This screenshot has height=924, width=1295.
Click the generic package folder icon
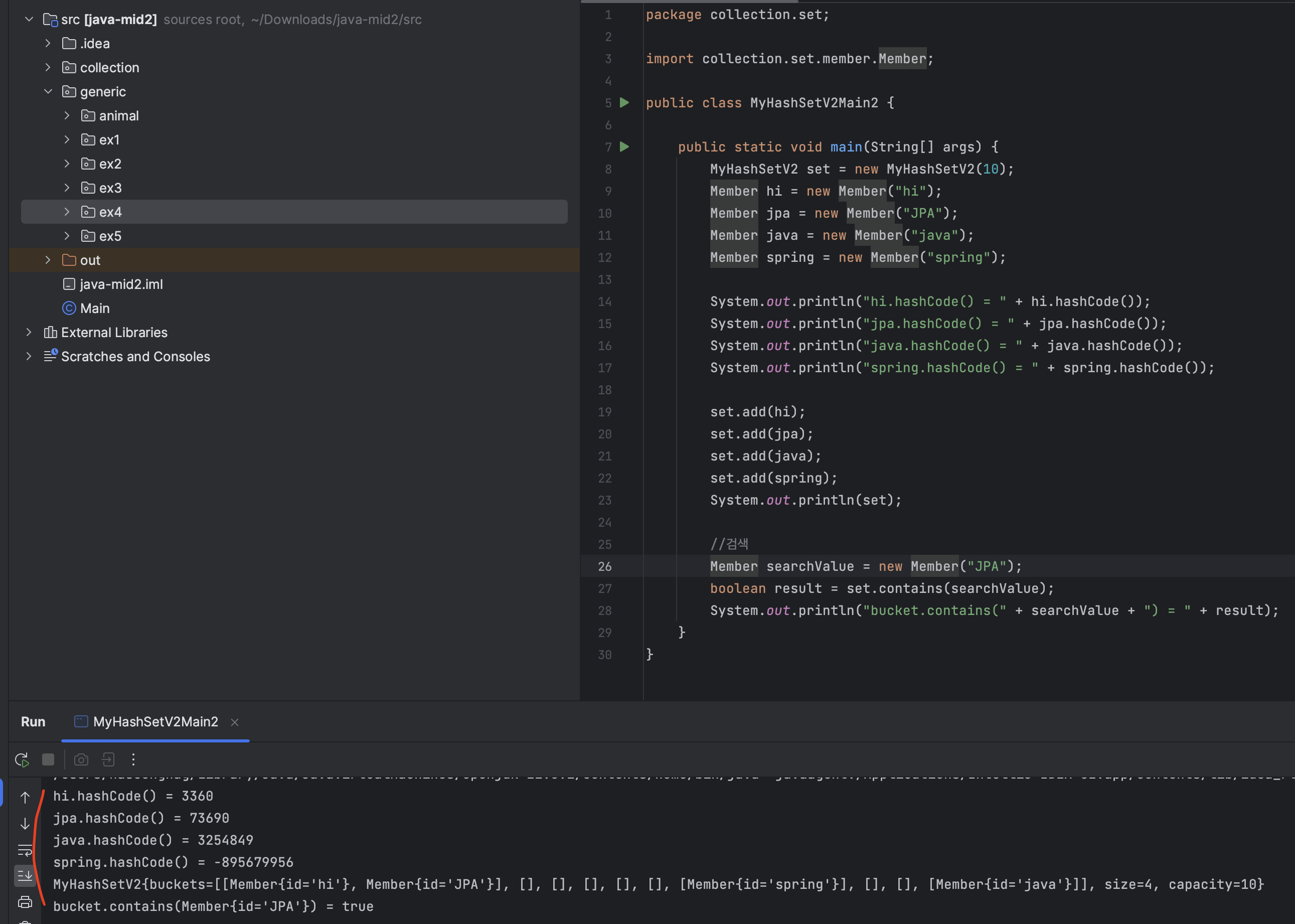pyautogui.click(x=69, y=92)
